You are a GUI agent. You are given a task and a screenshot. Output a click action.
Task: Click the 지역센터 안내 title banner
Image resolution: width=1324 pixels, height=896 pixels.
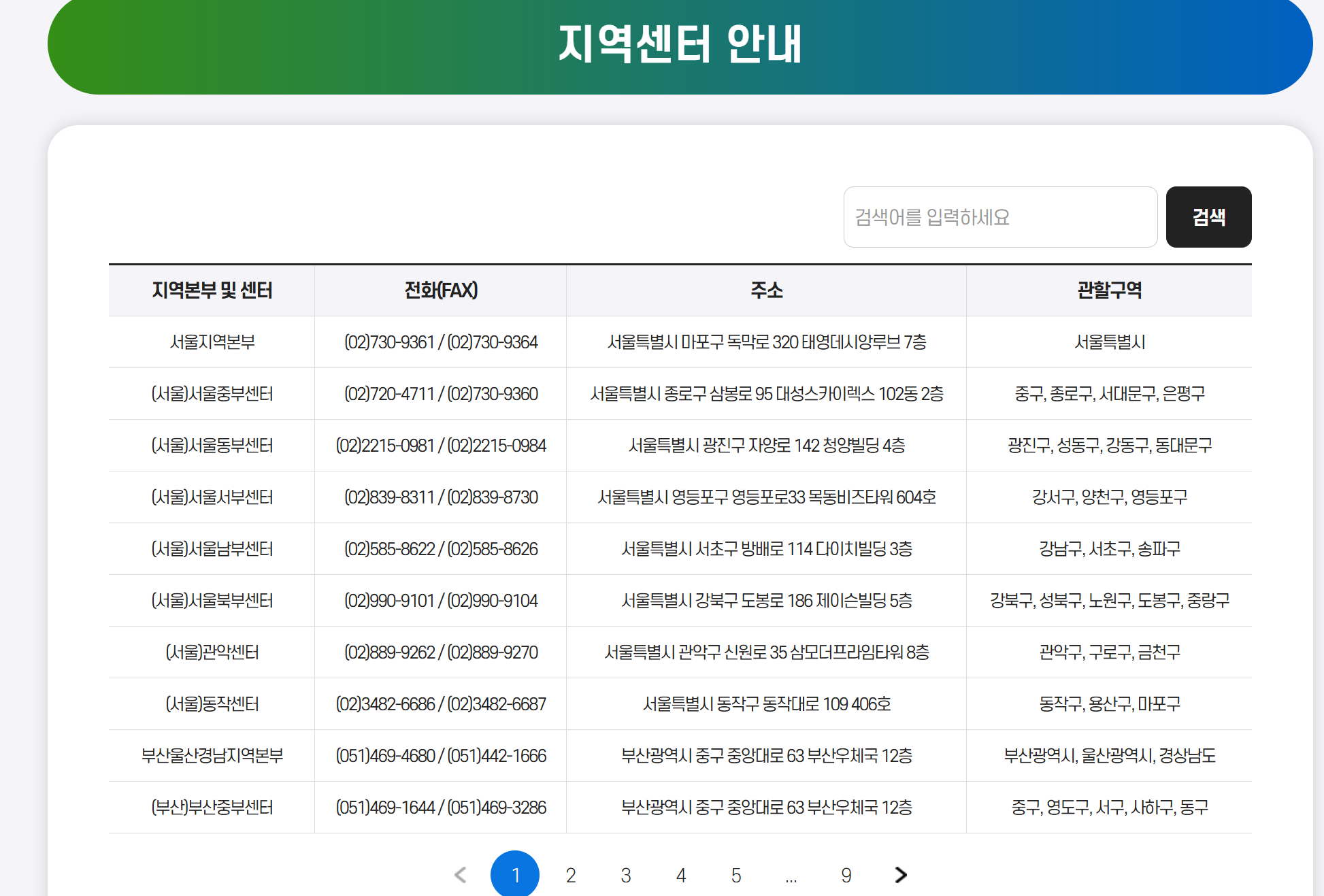(x=680, y=45)
